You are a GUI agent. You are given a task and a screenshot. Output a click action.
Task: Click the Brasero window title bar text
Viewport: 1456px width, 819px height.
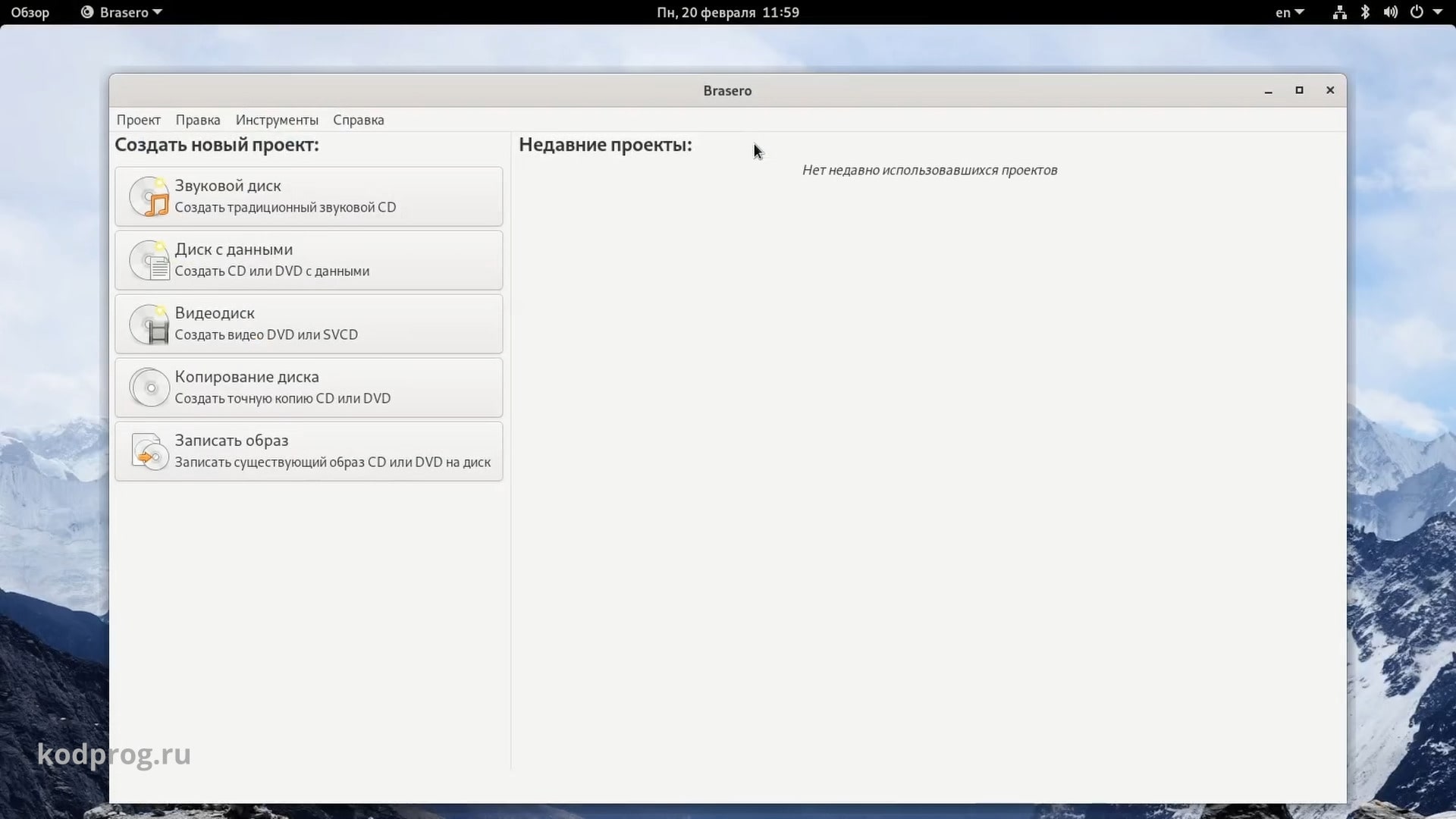727,90
